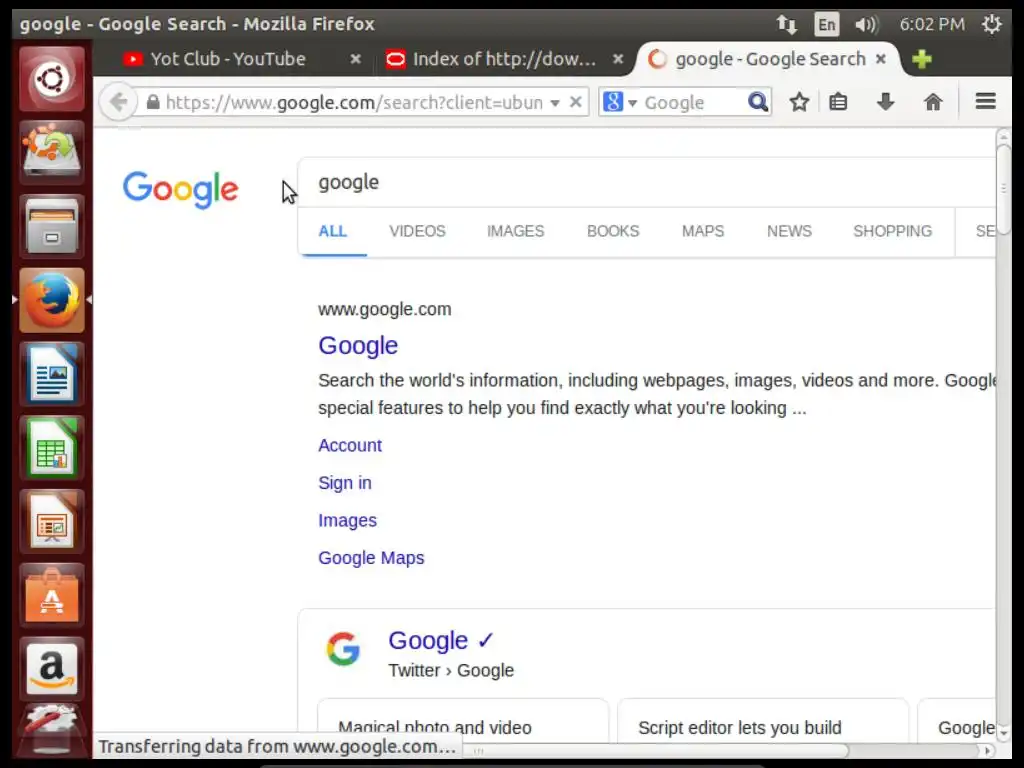Bookmark this page with the star icon
The width and height of the screenshot is (1024, 768).
pyautogui.click(x=799, y=102)
